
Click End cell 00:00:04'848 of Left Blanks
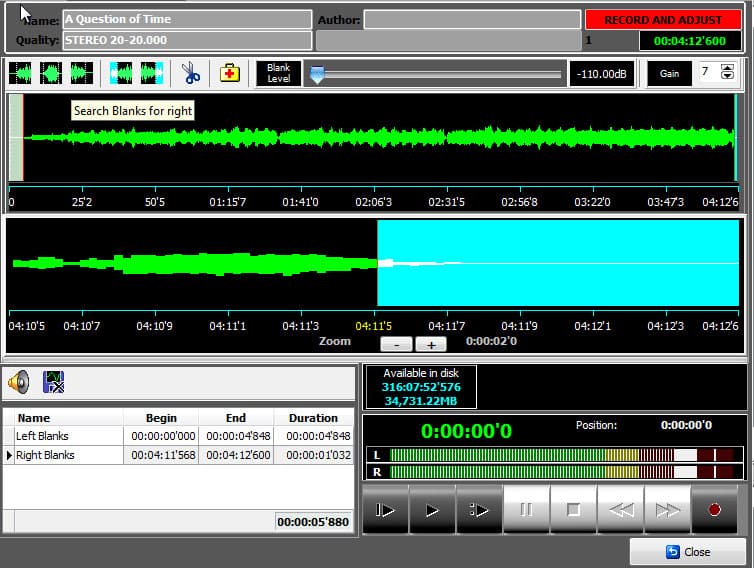point(238,436)
